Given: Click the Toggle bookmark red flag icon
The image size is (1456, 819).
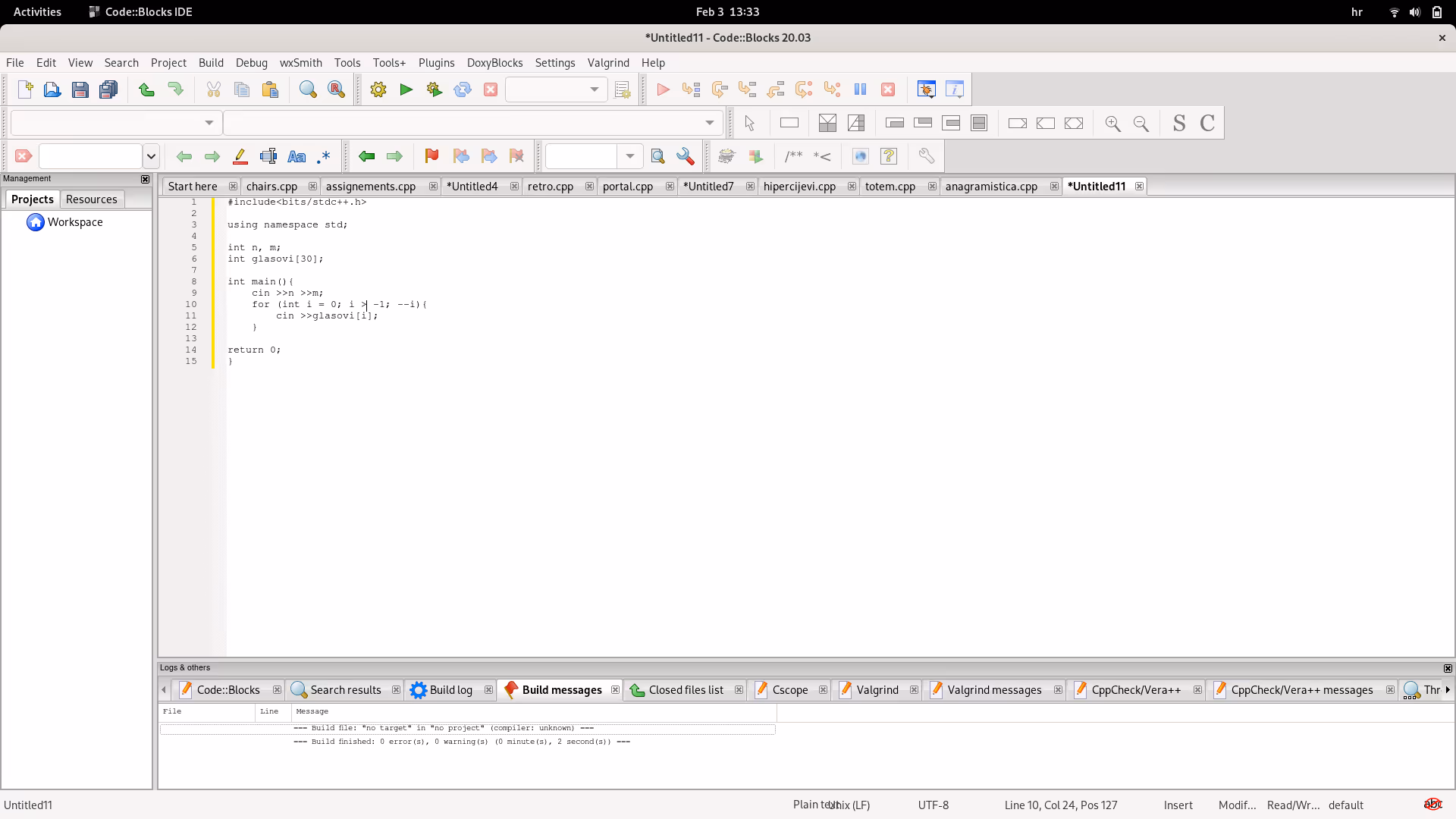Looking at the screenshot, I should [431, 156].
